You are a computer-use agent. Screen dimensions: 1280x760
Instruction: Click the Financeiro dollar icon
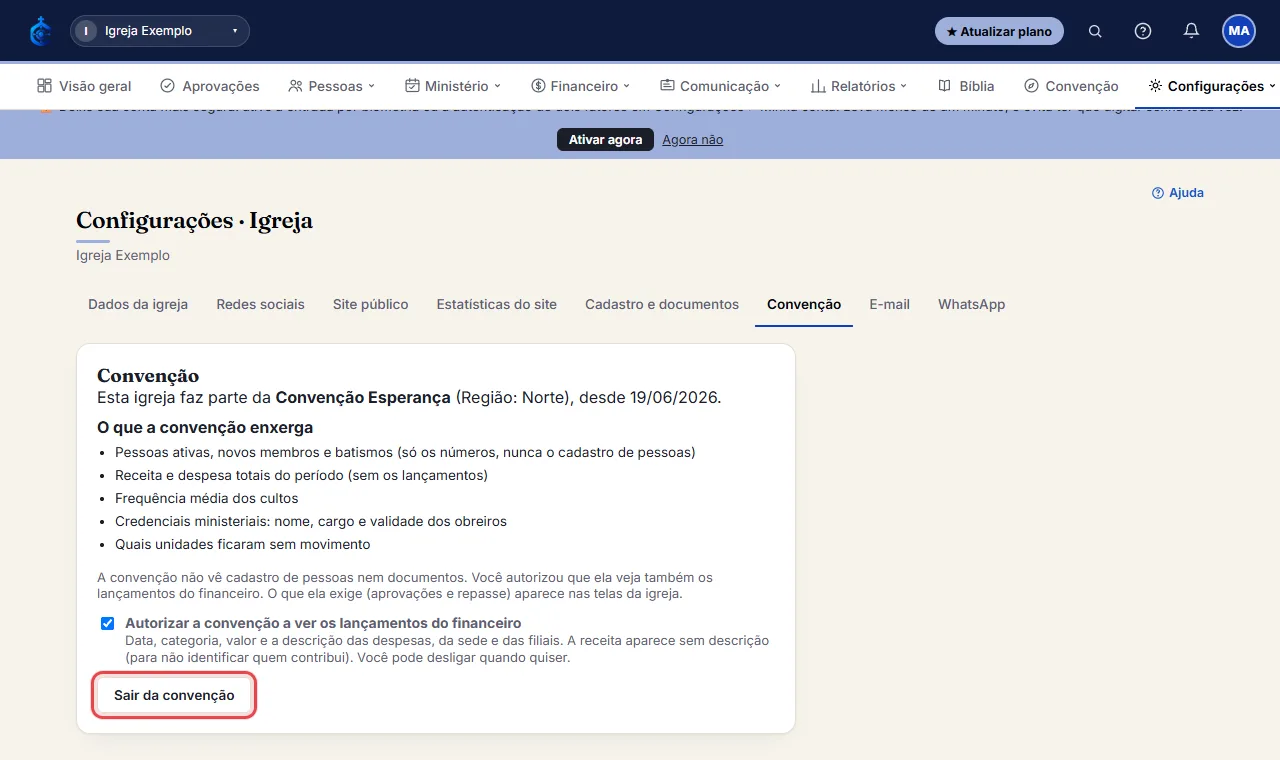pos(538,86)
